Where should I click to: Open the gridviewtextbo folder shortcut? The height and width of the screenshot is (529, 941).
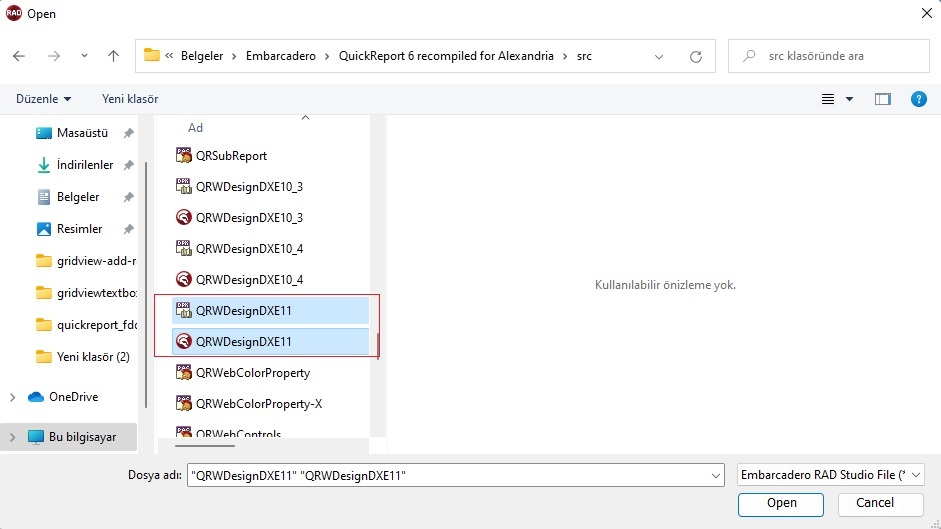tap(86, 292)
